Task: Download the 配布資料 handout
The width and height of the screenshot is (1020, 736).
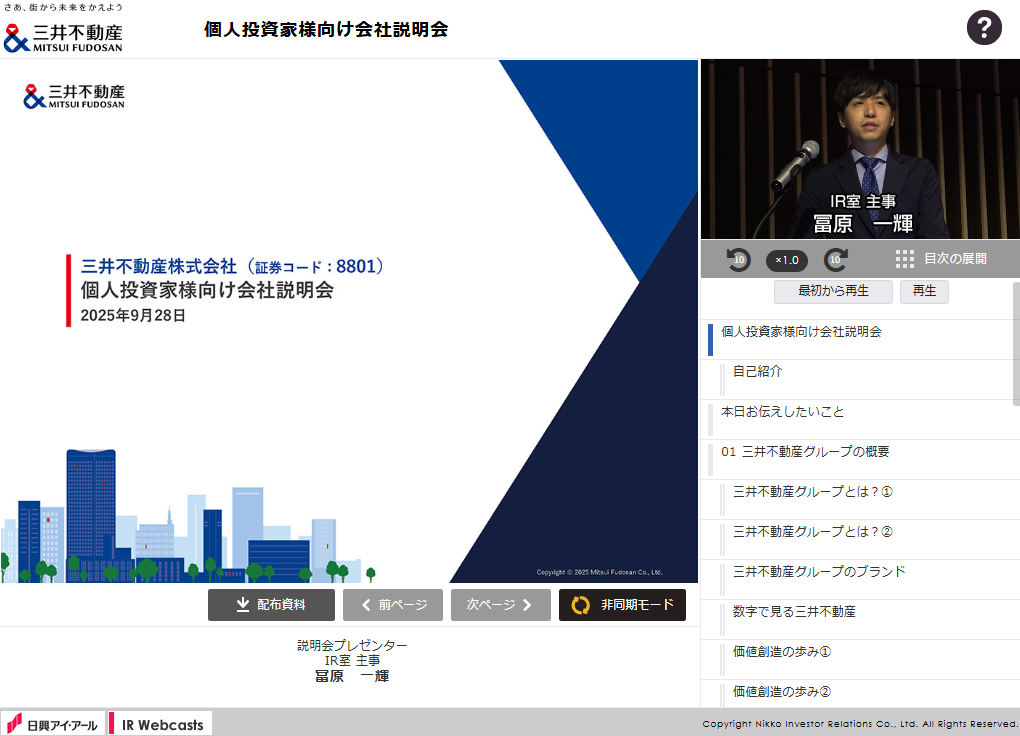Action: [271, 605]
